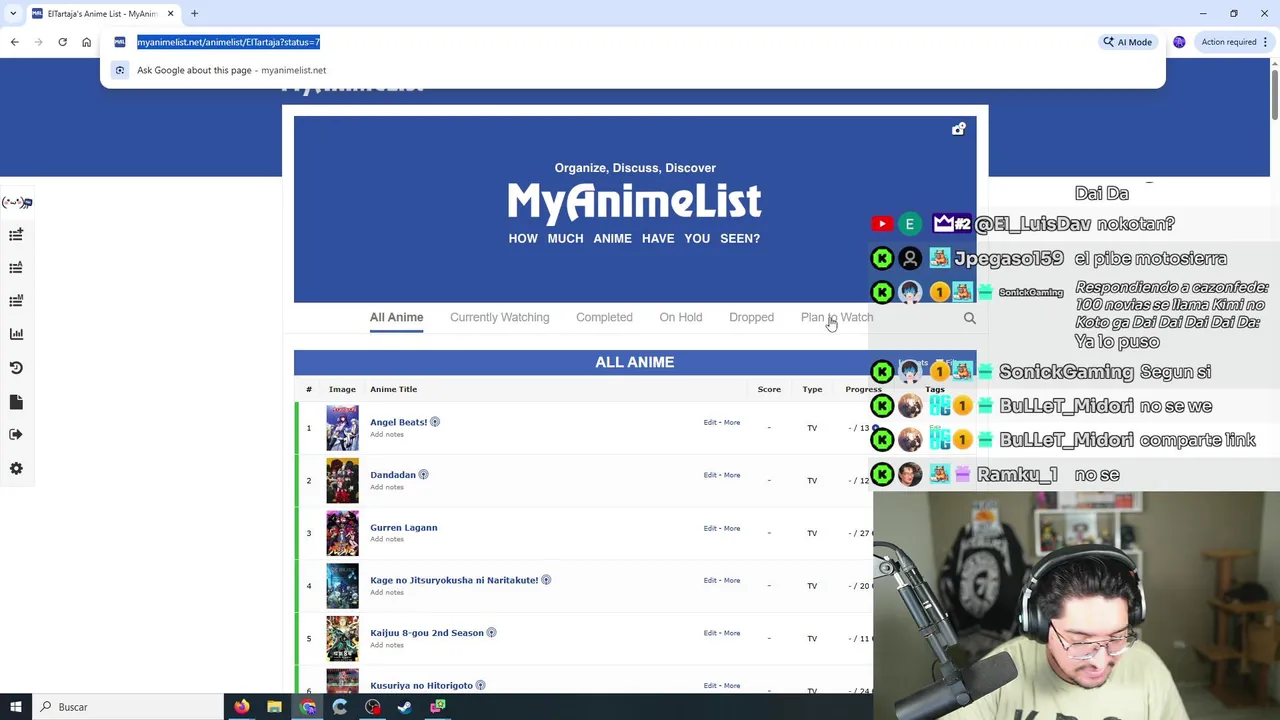Open the history clock icon in sidebar
Screen dimensions: 1280x720
click(x=16, y=368)
